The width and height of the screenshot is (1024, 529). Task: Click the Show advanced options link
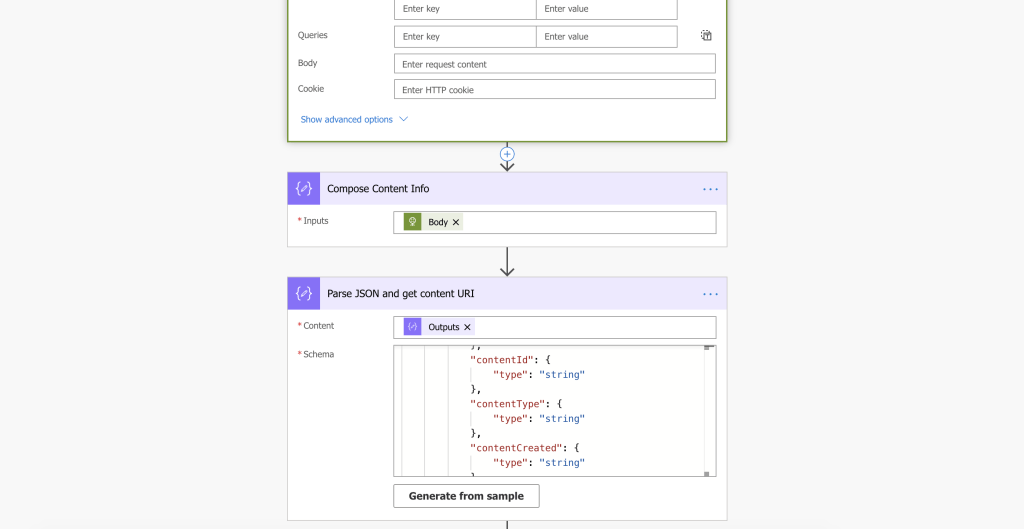pyautogui.click(x=346, y=119)
